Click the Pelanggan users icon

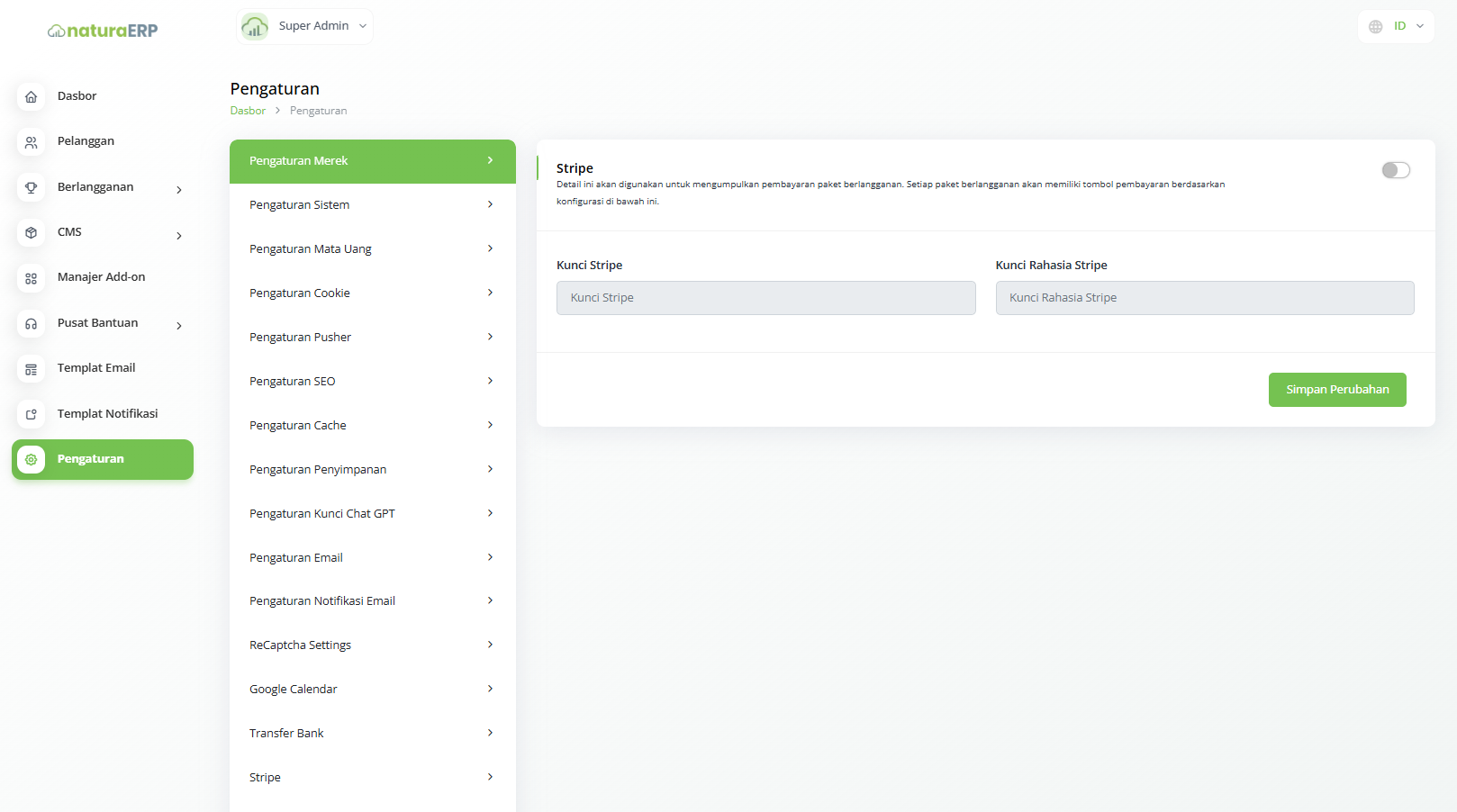tap(32, 142)
